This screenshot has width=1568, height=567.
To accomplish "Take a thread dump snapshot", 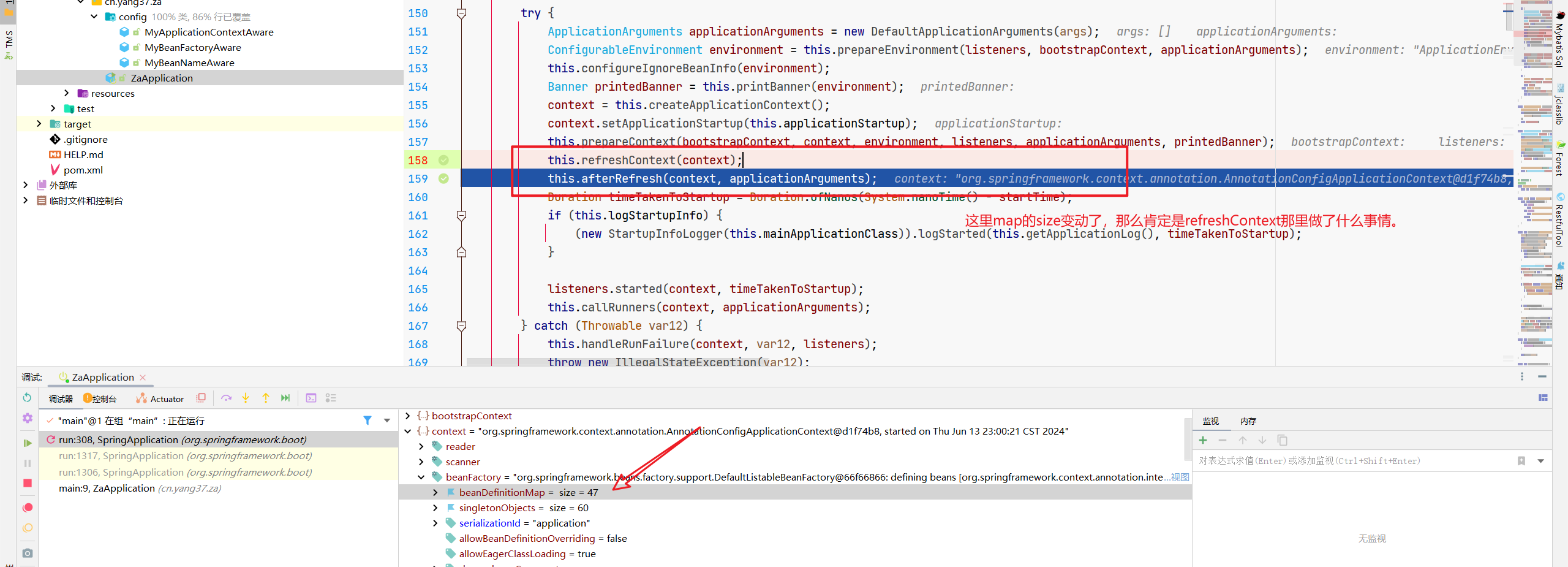I will (27, 553).
